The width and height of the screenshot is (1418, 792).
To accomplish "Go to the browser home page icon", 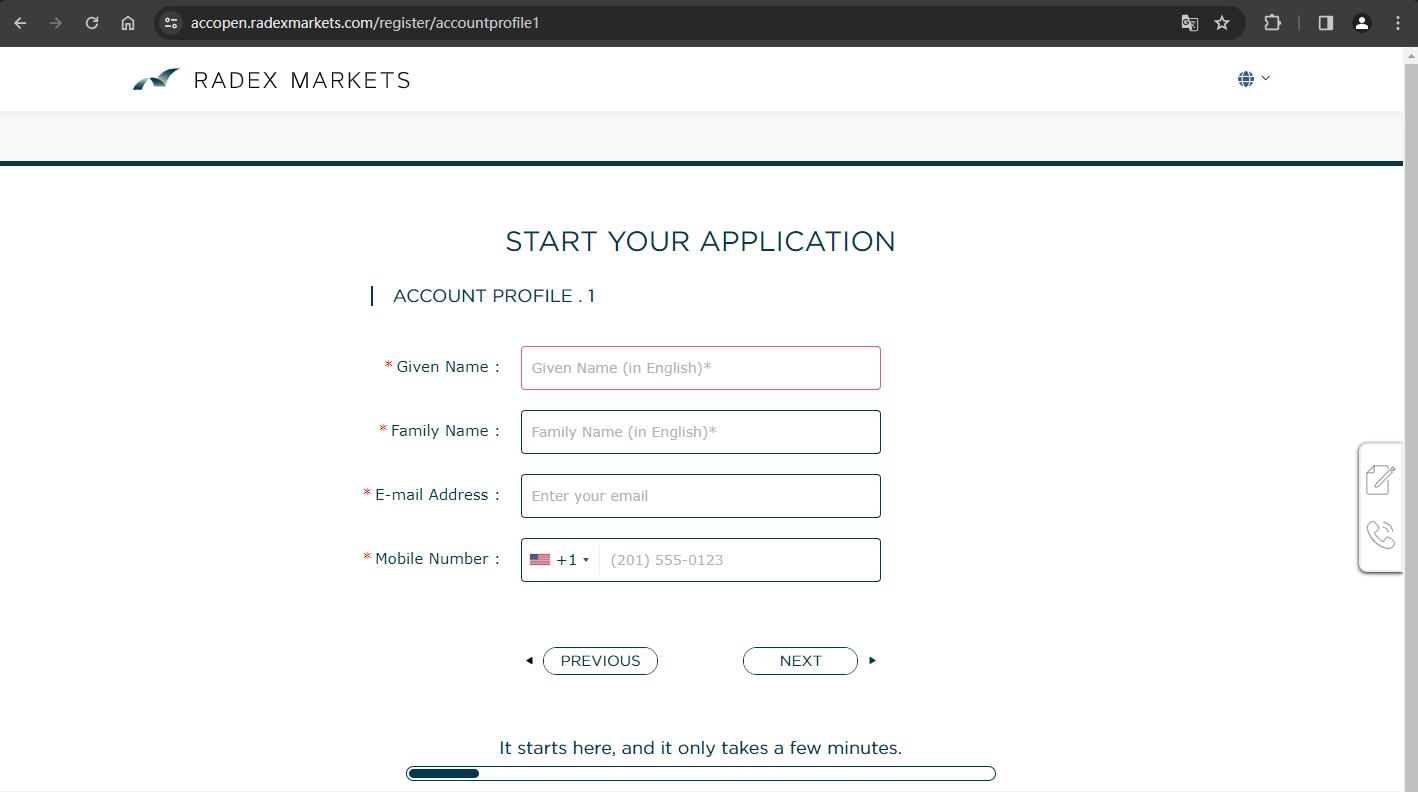I will pos(128,22).
